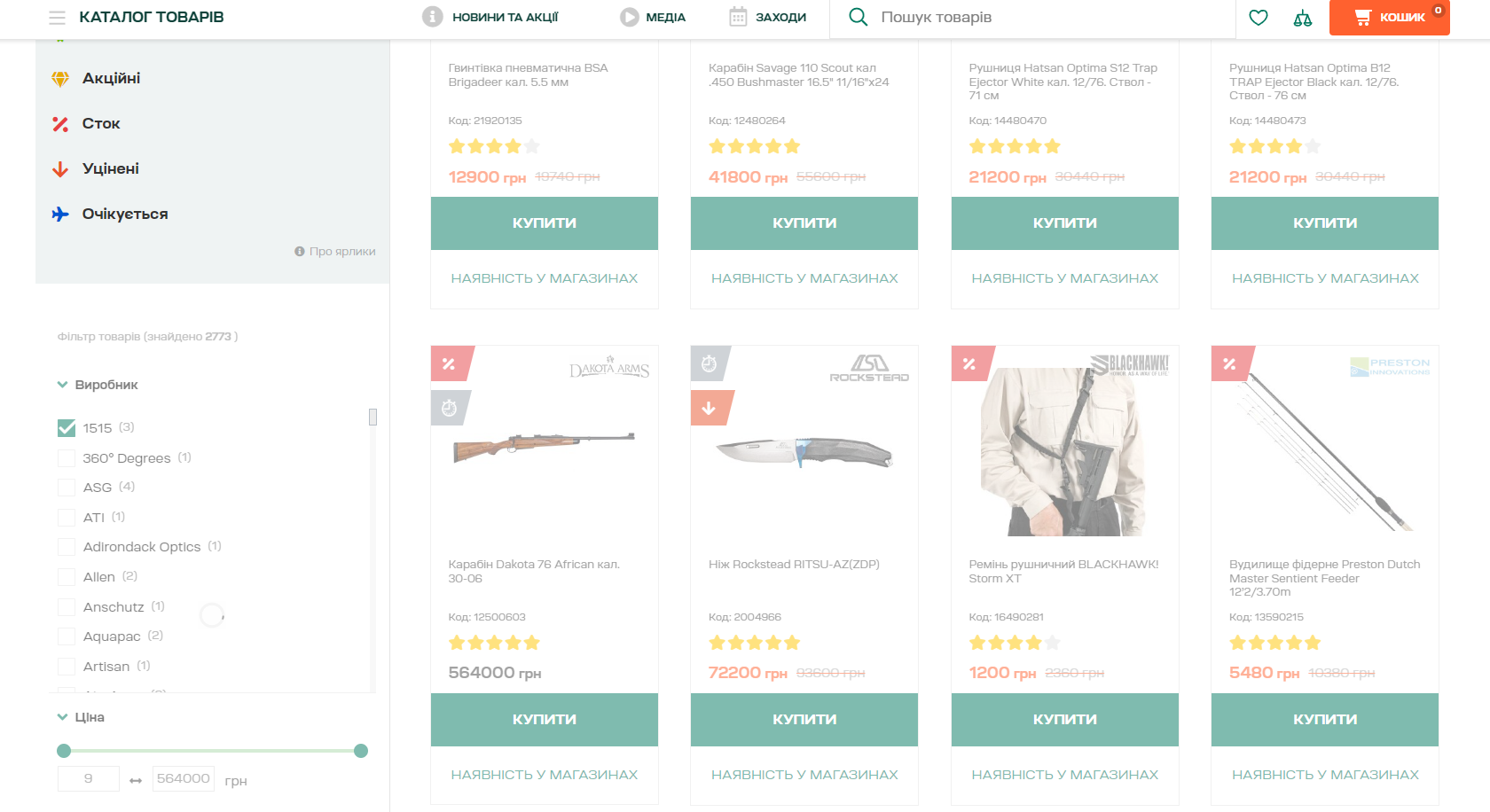Collapse the Виробник filter section

(63, 385)
